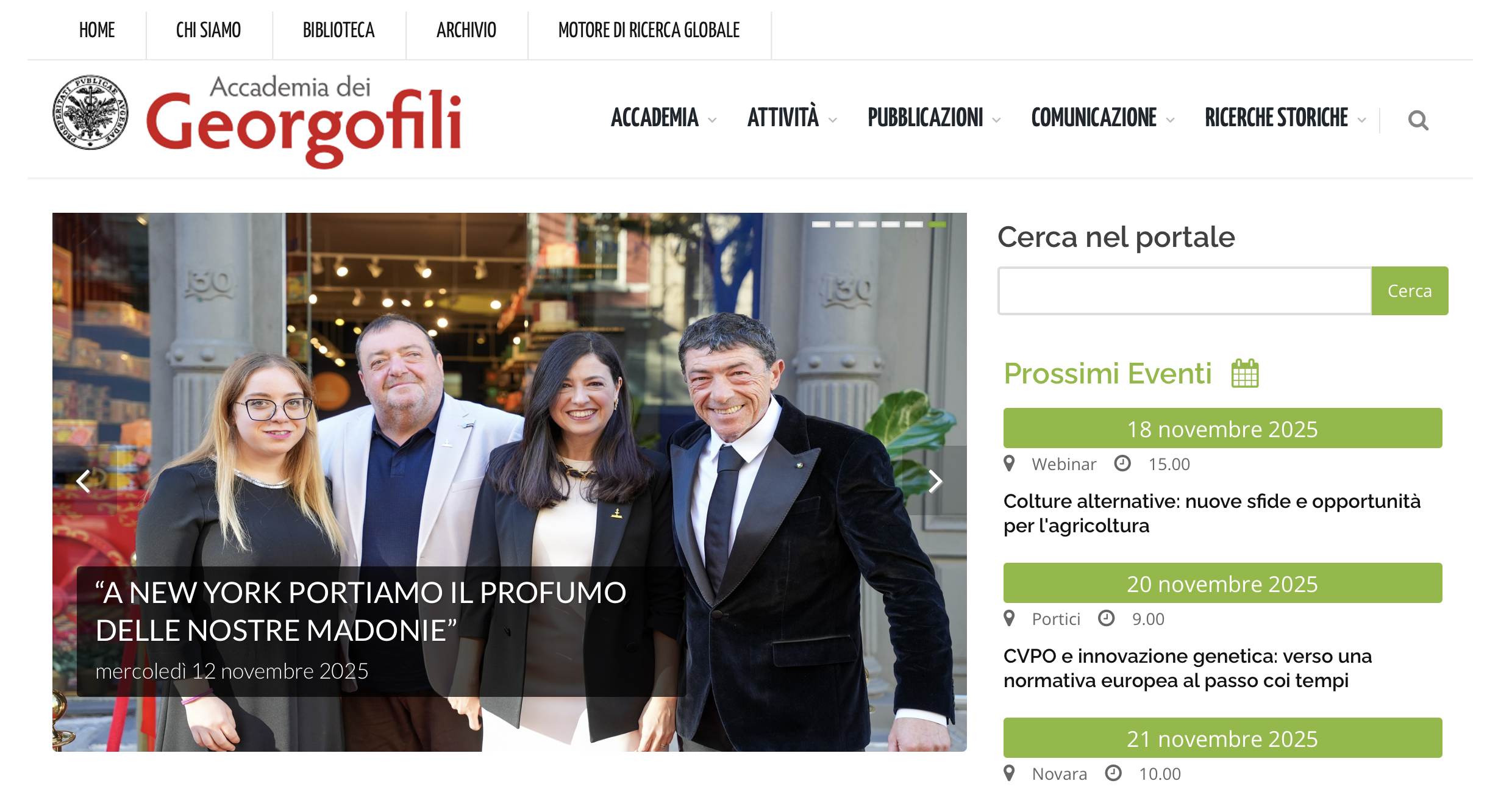Open BIBLIOTECA in top menu
Viewport: 1512px width, 792px height.
pos(338,30)
